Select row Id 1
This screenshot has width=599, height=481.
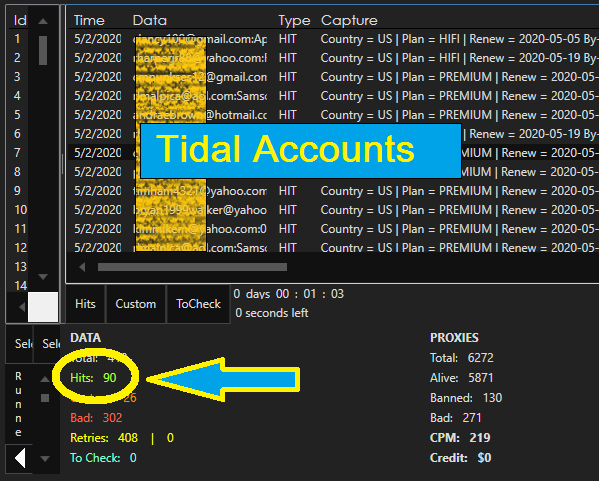(x=17, y=39)
